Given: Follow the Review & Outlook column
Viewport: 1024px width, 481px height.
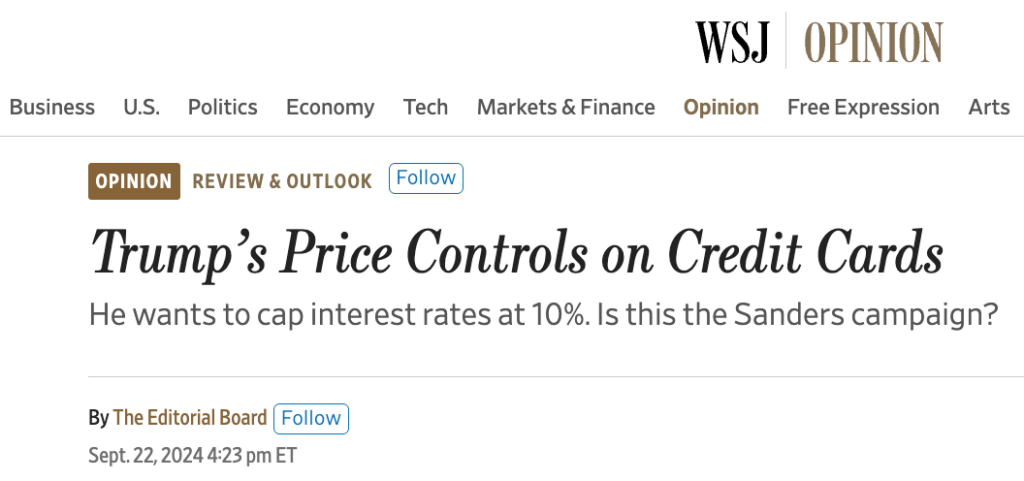Looking at the screenshot, I should click(x=426, y=178).
